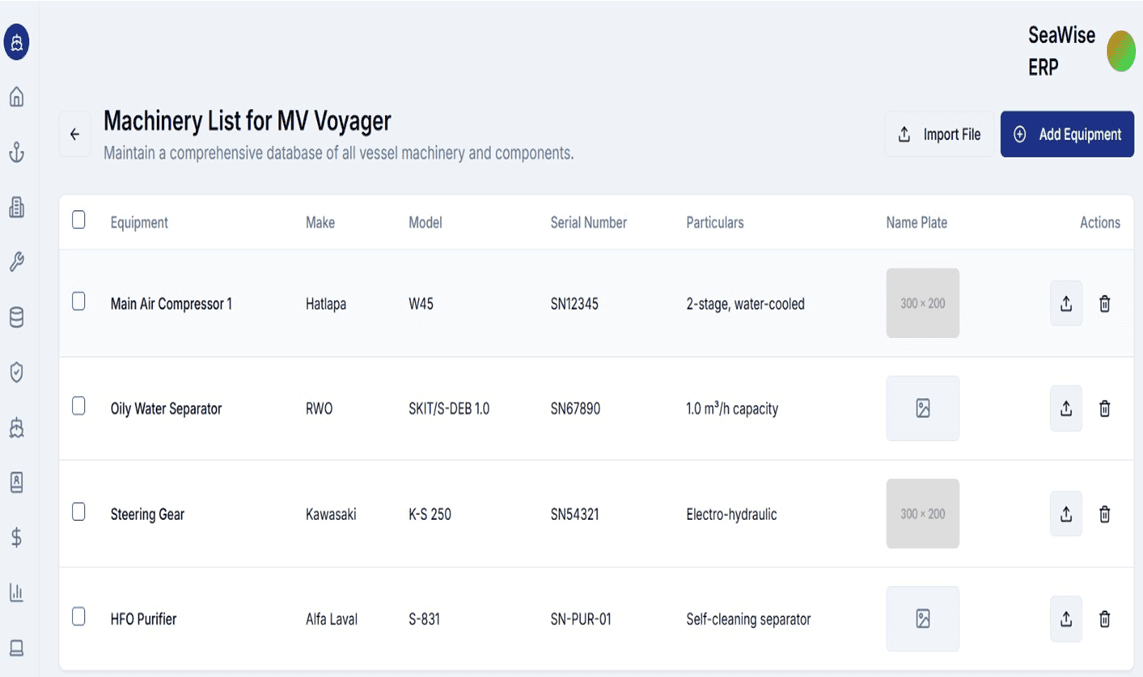1143x677 pixels.
Task: Click the shield safety icon in sidebar
Action: click(x=16, y=373)
